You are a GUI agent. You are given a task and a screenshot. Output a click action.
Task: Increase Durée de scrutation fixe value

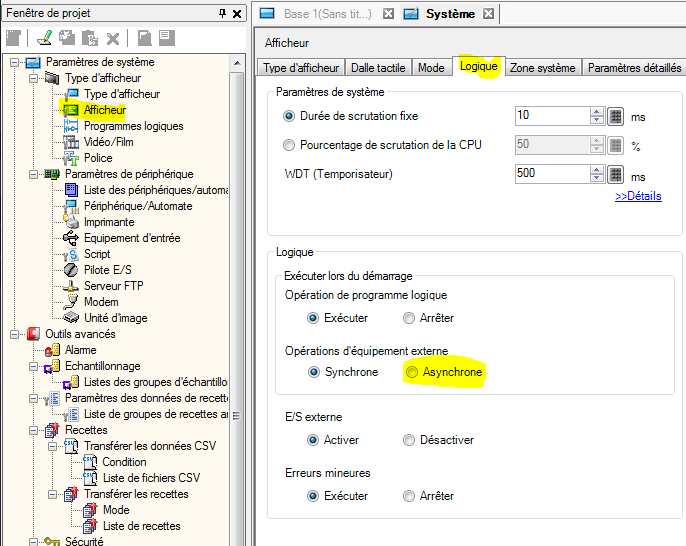pos(596,112)
